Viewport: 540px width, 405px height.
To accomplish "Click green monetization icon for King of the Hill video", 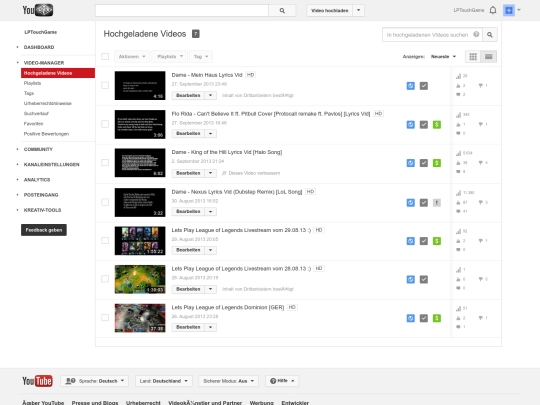I will 437,163.
